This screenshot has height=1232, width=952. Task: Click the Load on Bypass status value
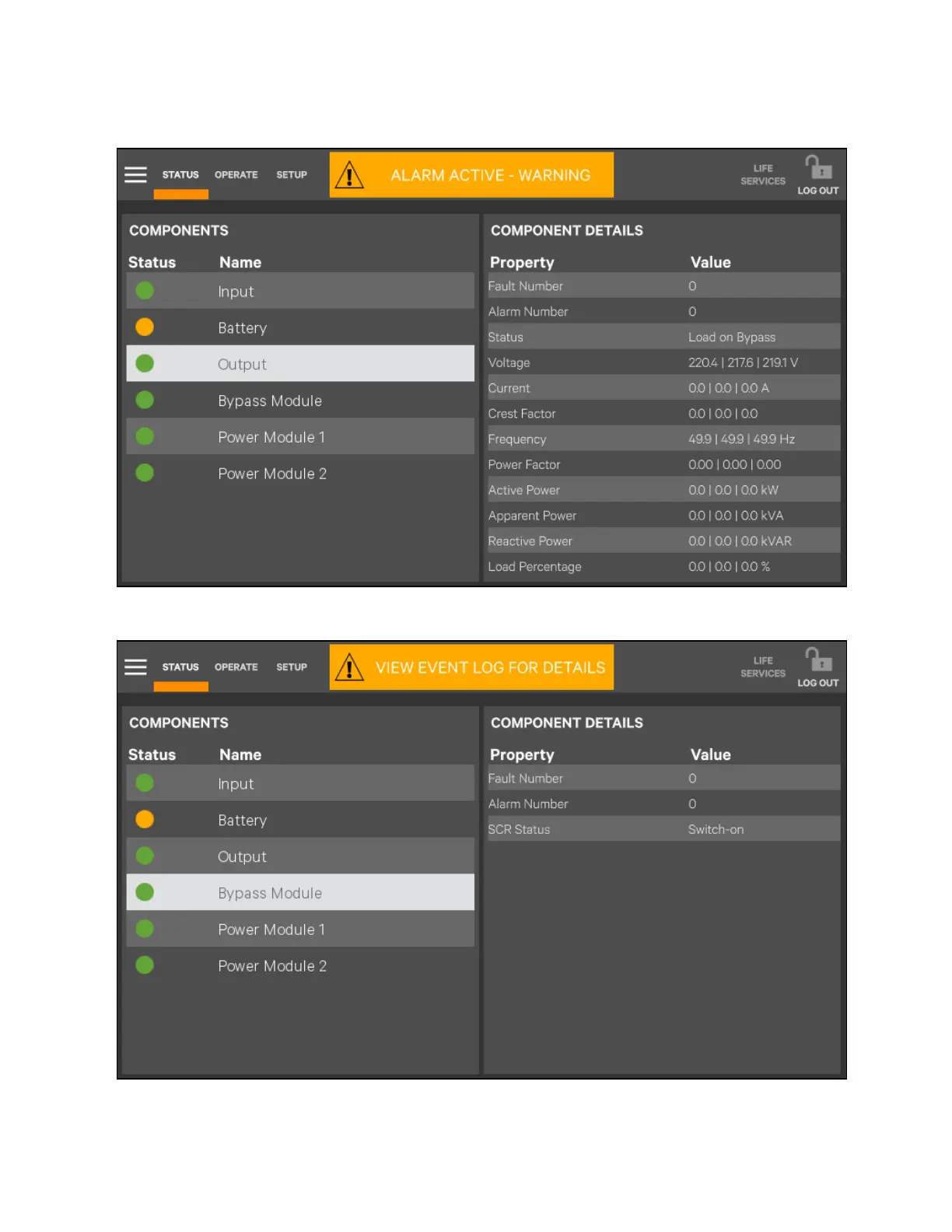point(731,338)
